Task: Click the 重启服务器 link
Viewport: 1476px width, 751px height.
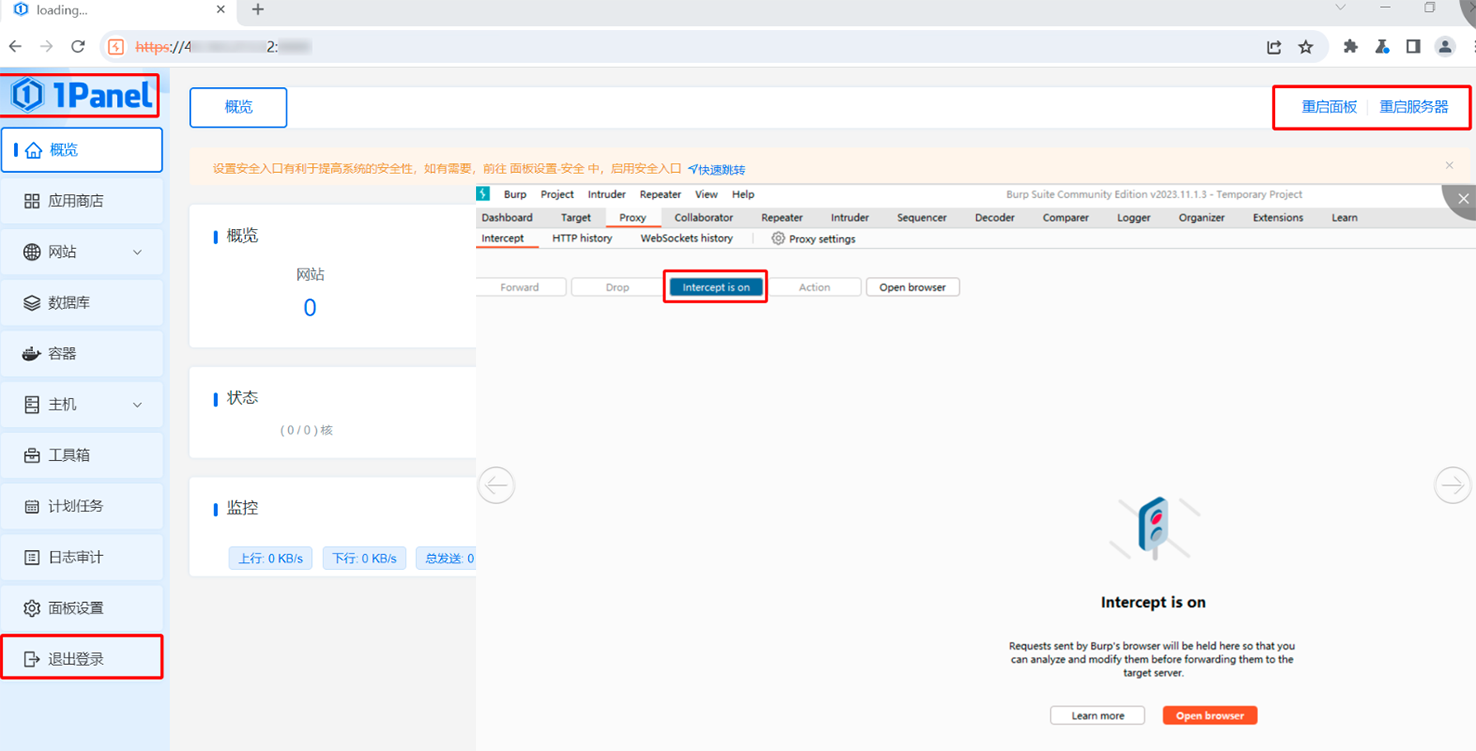Action: [1414, 107]
